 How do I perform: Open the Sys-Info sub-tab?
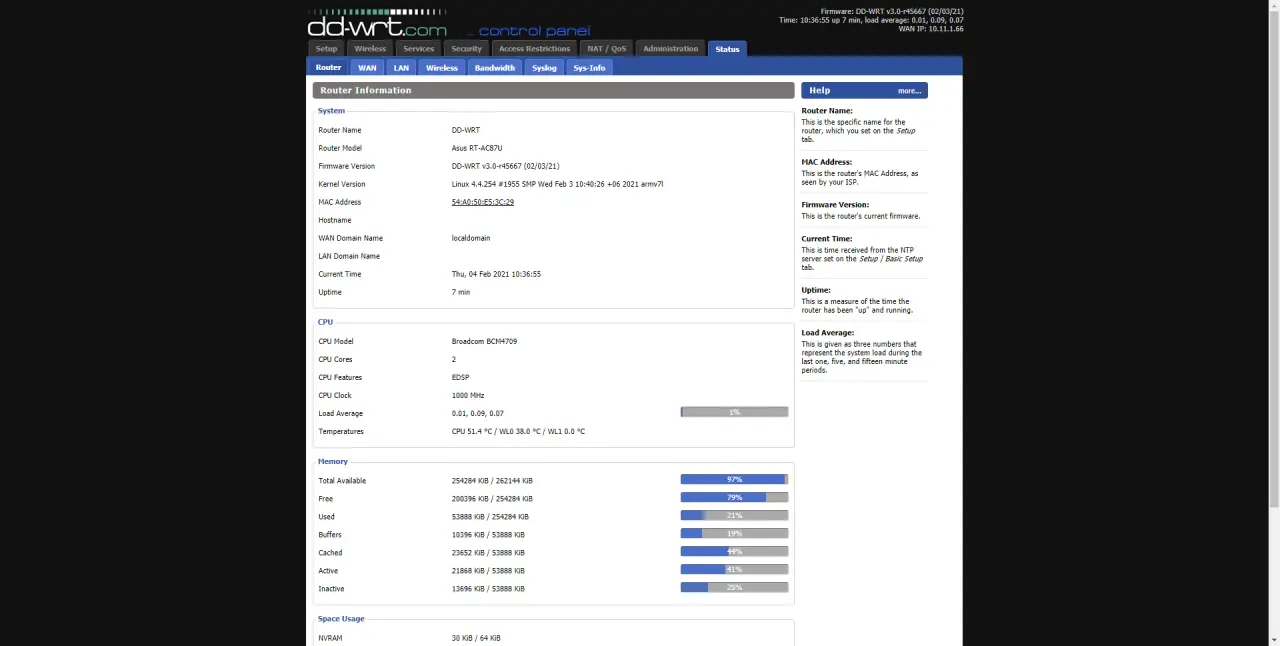[x=589, y=67]
